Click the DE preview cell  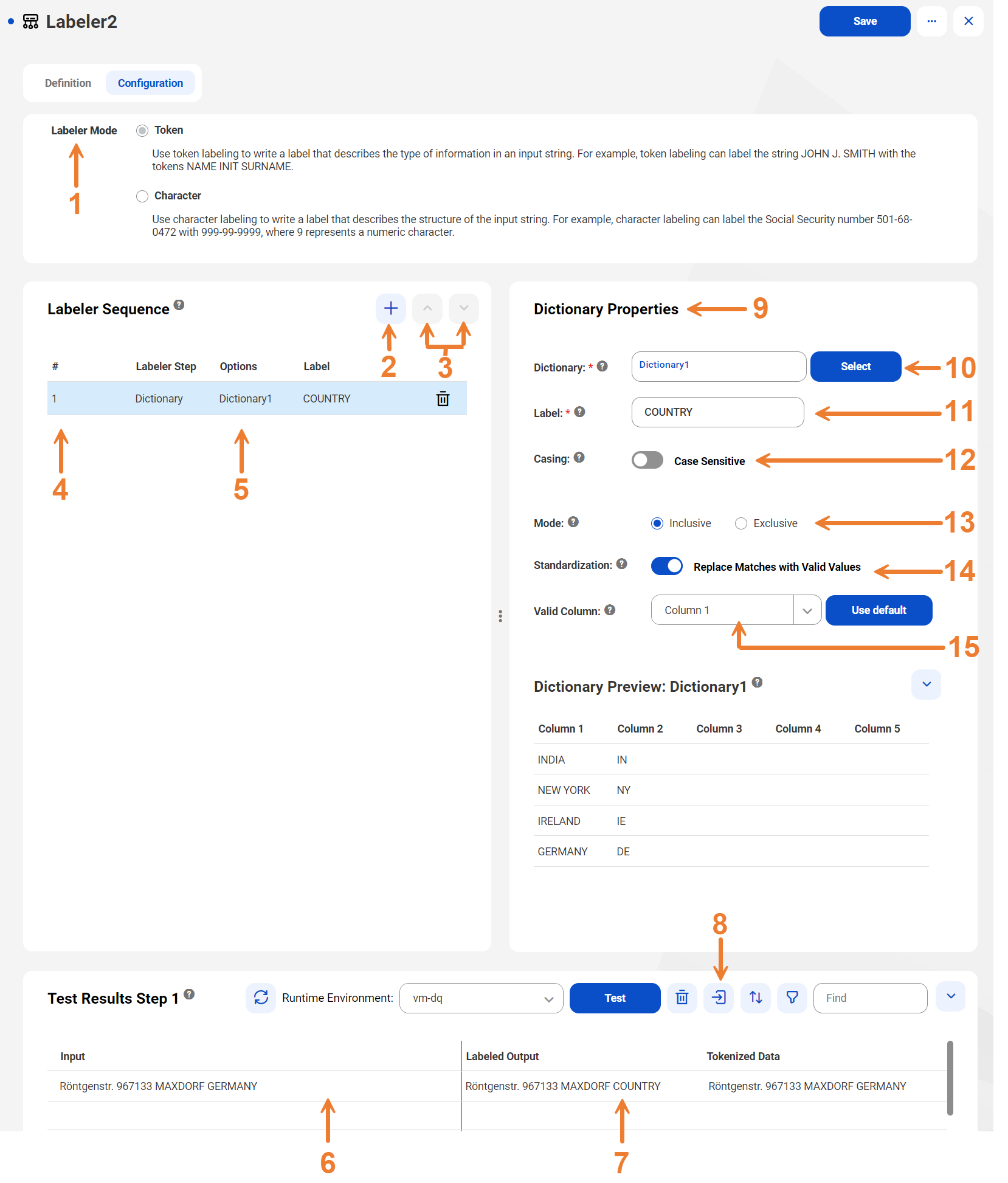623,851
